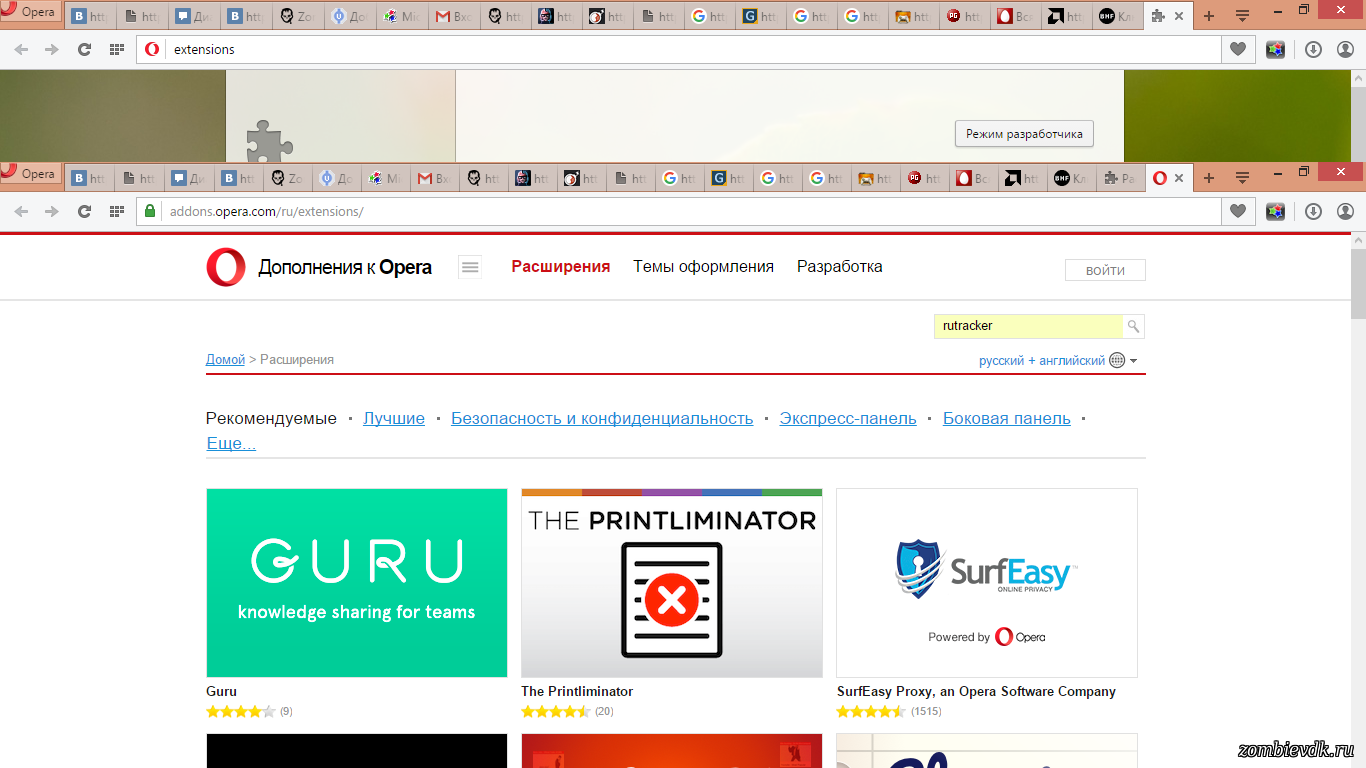Open 'Темы оформления' section
This screenshot has width=1366, height=768.
(703, 267)
